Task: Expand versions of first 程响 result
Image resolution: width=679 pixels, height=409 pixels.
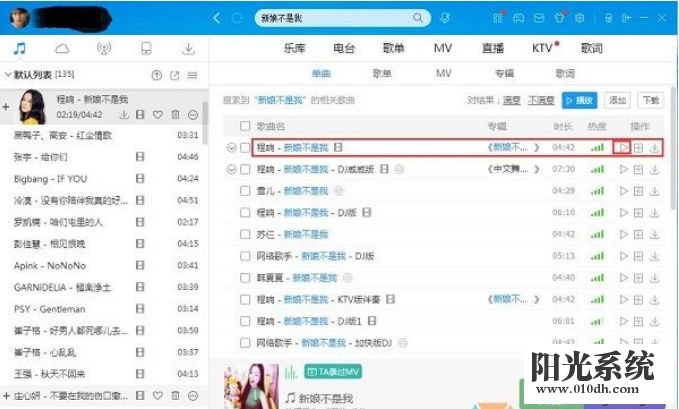Action: coord(232,148)
